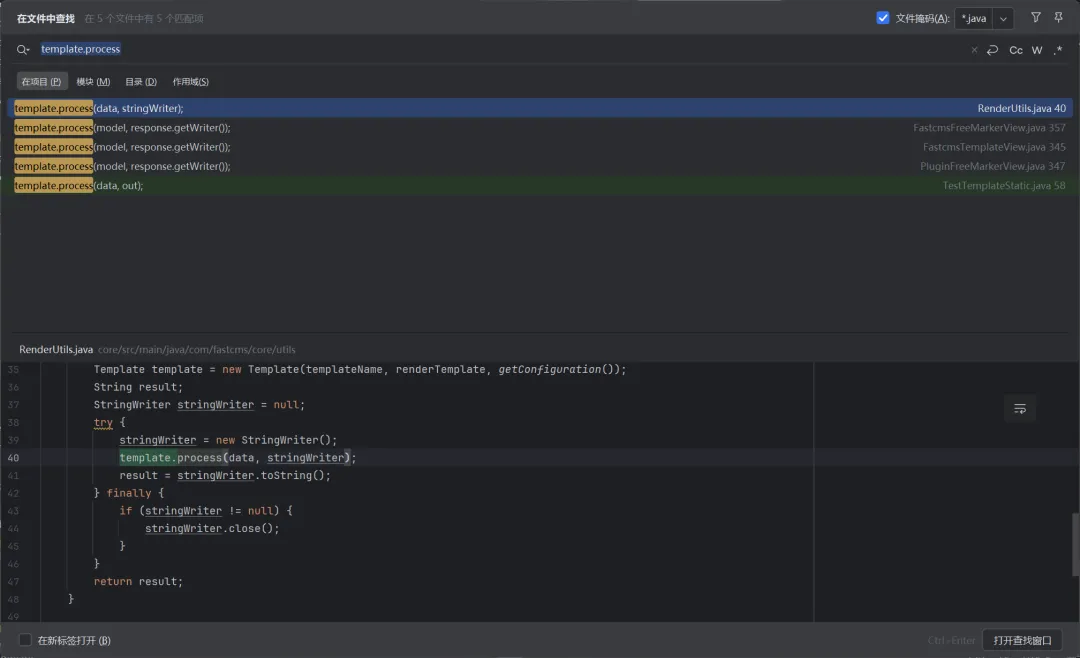Screen dimensions: 1080x658
Task: Switch to the 目录 (D) scope tab
Action: point(141,82)
